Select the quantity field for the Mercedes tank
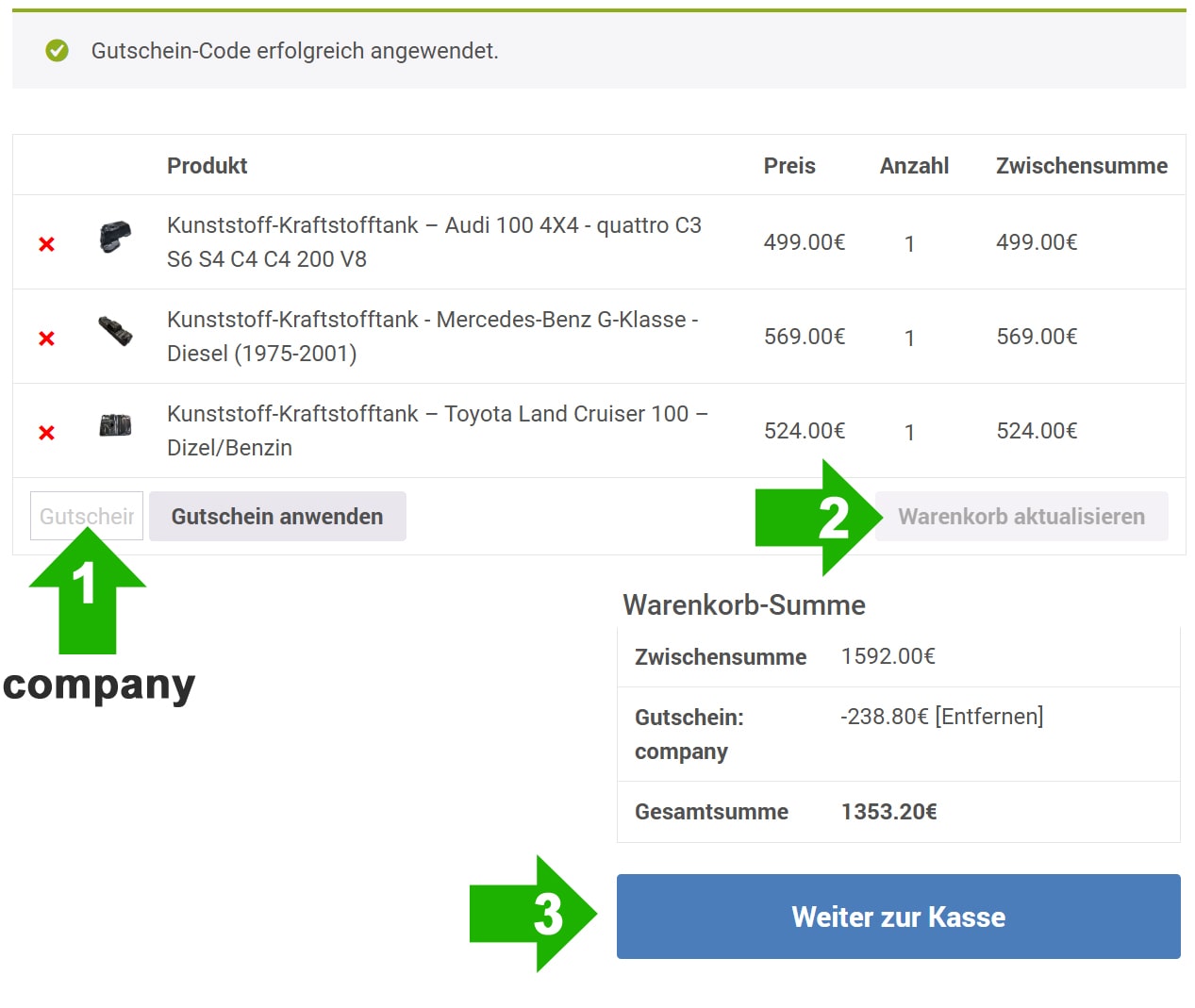This screenshot has width=1195, height=1008. [909, 339]
